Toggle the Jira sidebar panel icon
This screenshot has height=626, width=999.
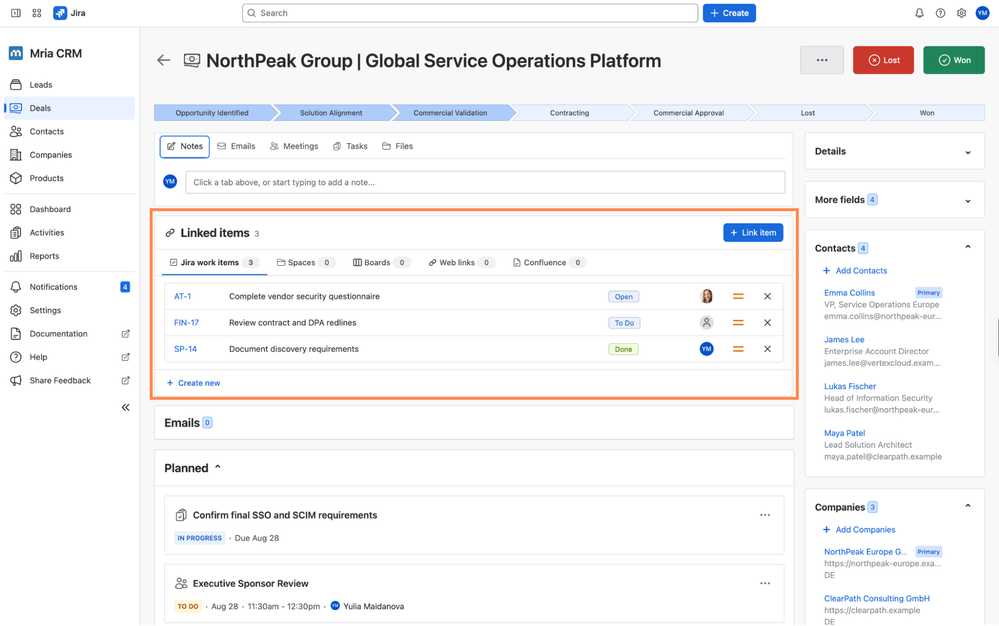pos(16,13)
